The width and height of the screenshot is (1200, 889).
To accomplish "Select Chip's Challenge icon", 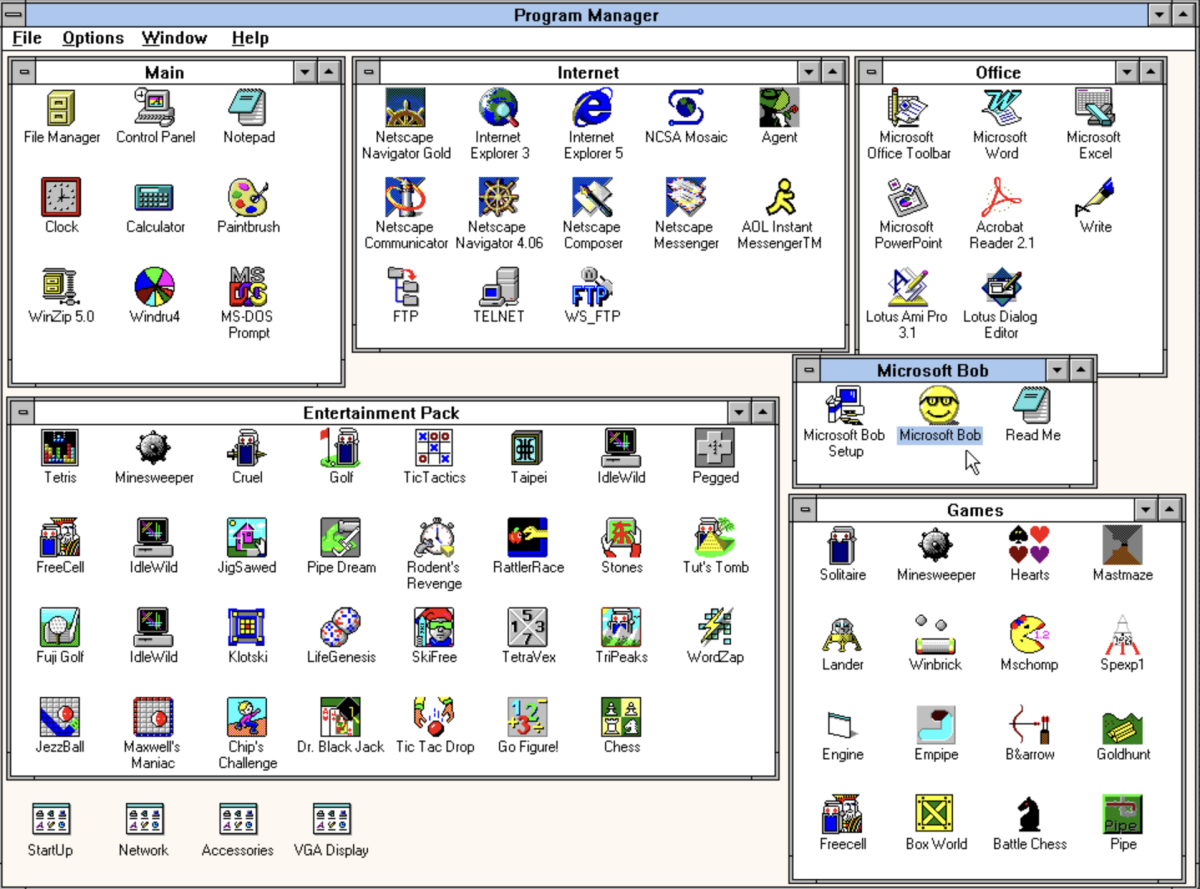I will pos(247,718).
